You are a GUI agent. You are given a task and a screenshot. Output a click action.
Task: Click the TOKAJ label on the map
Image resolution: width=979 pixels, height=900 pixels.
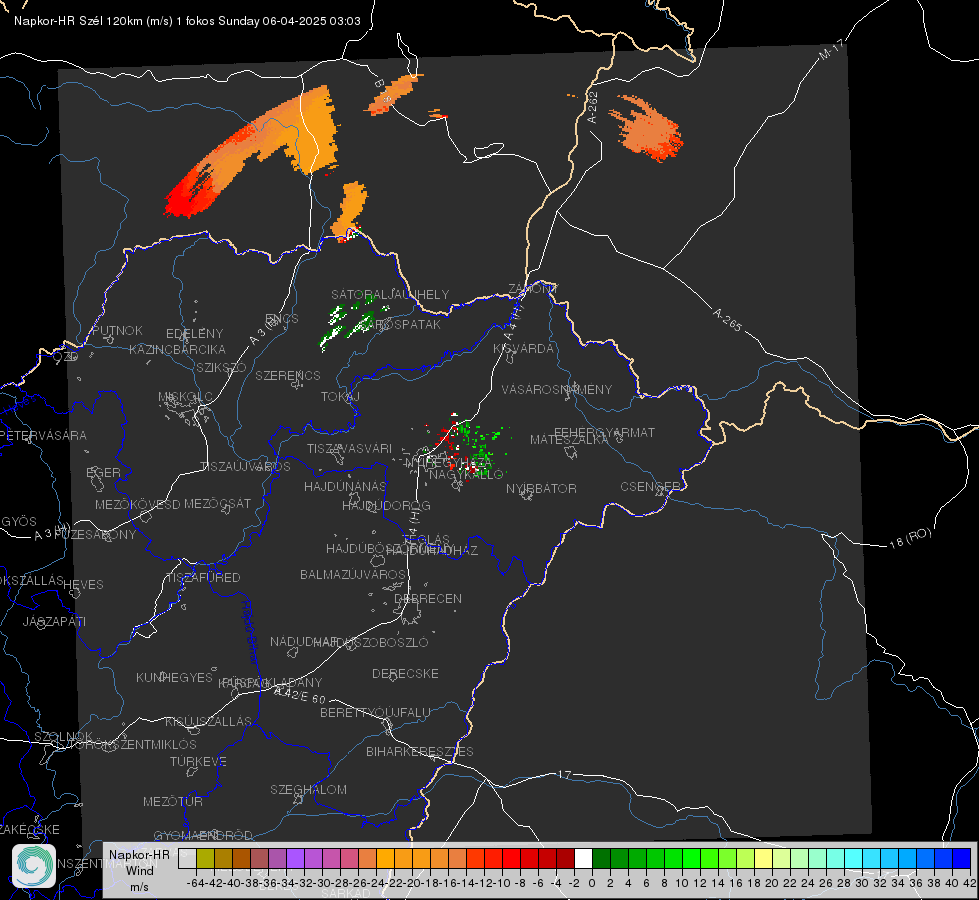(340, 397)
